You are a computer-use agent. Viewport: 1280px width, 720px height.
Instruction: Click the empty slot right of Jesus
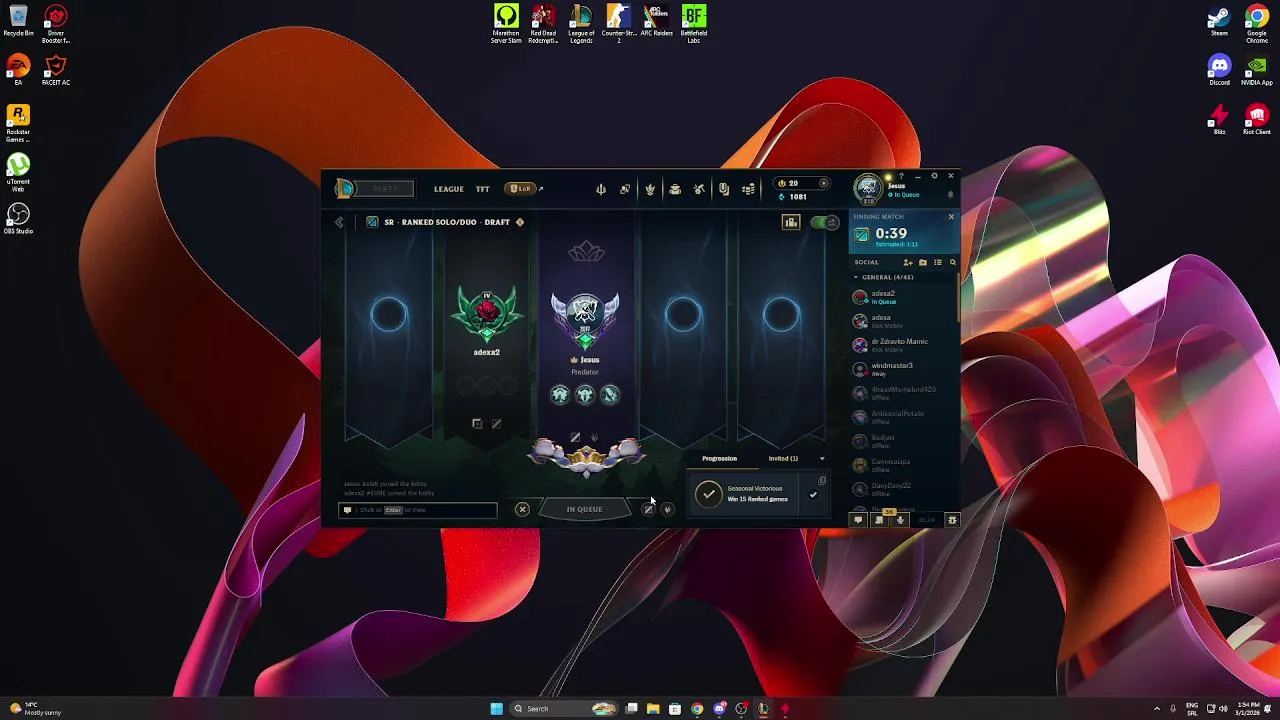point(683,315)
